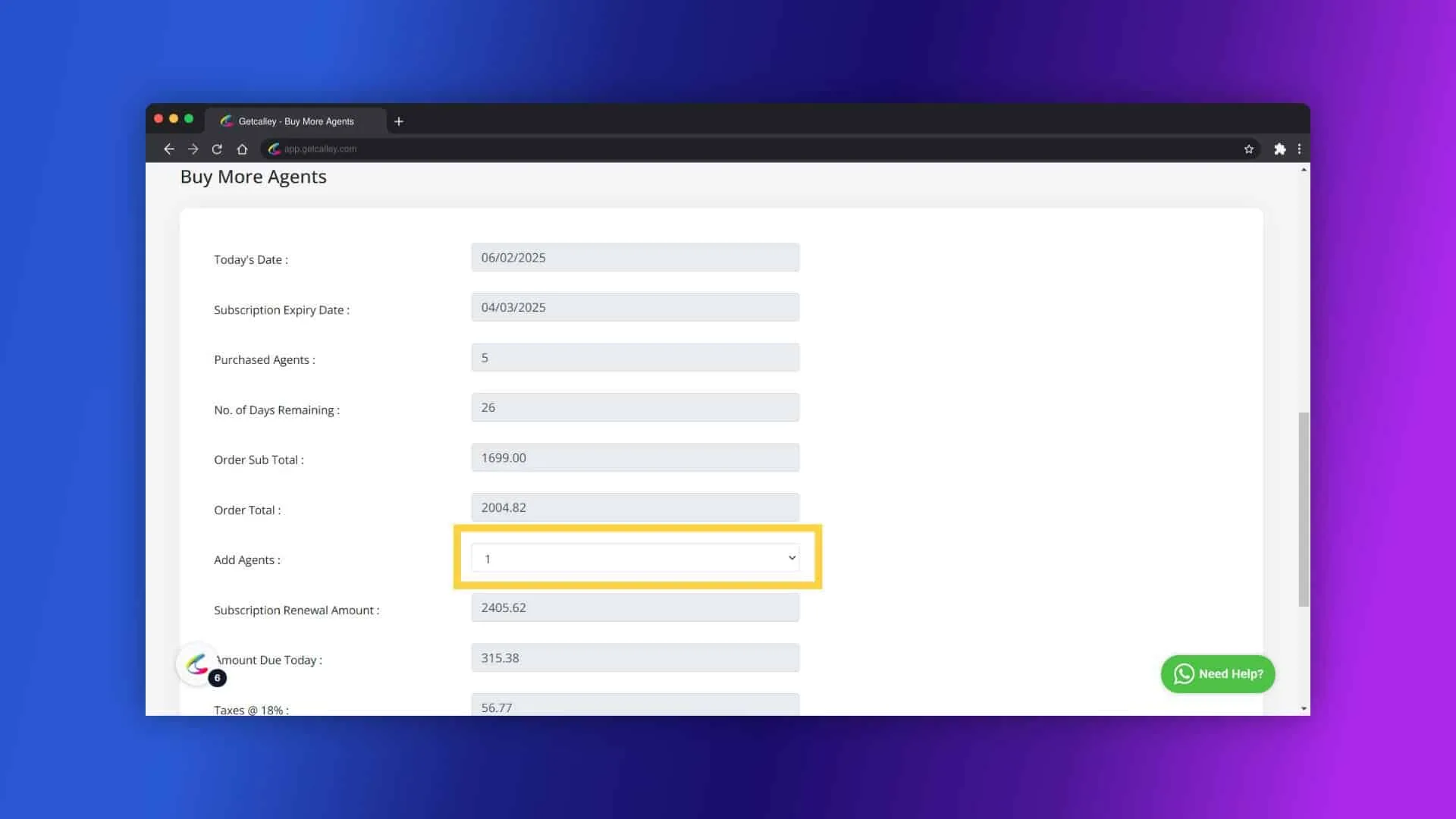
Task: Click the Subscription Renewal Amount : label
Action: [x=297, y=610]
